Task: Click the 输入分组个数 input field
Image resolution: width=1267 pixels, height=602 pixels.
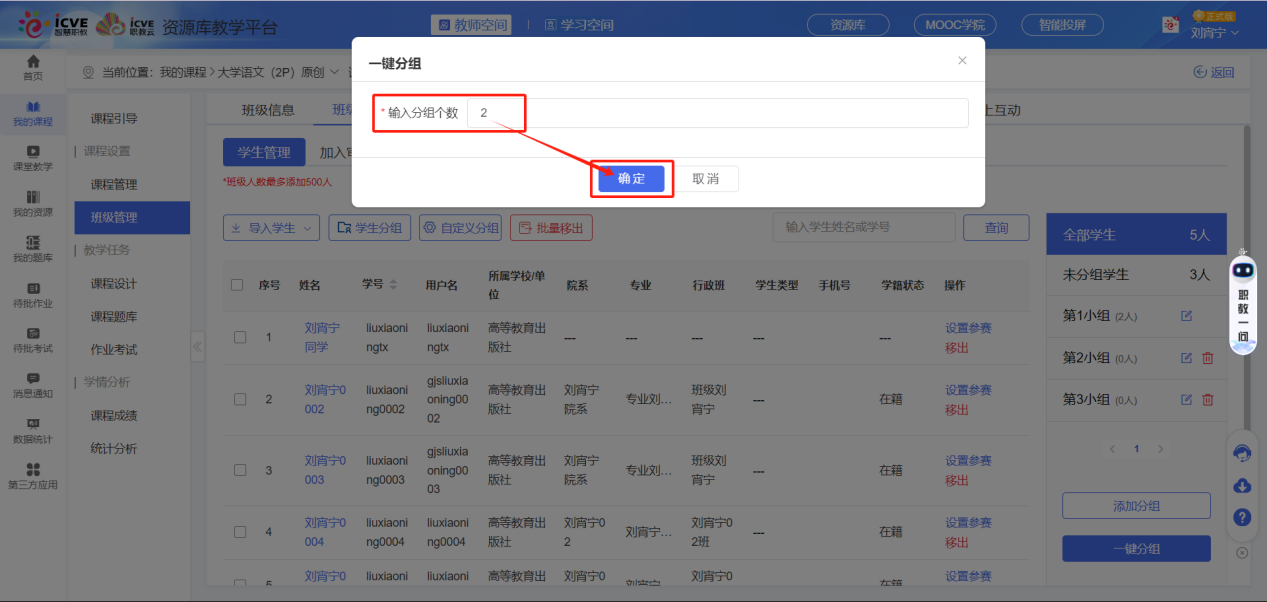Action: [717, 113]
